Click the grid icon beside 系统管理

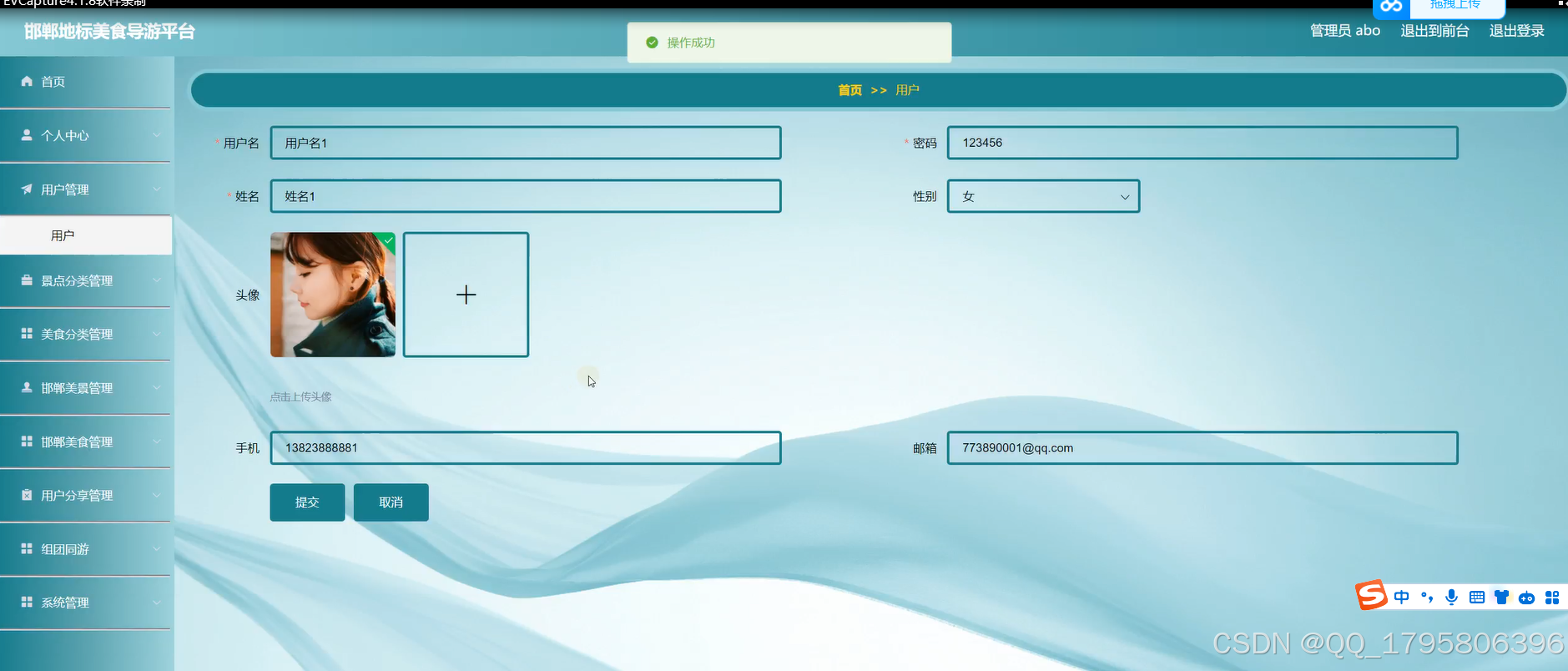click(x=27, y=602)
